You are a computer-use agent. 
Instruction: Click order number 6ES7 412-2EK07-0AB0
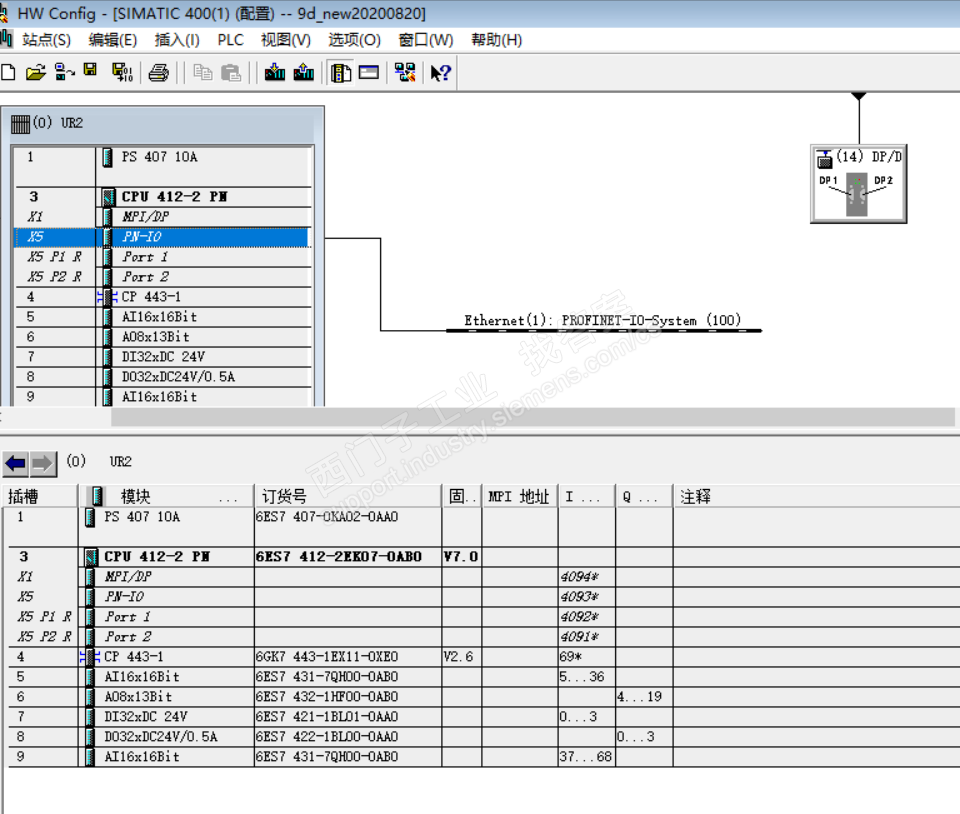click(x=339, y=557)
